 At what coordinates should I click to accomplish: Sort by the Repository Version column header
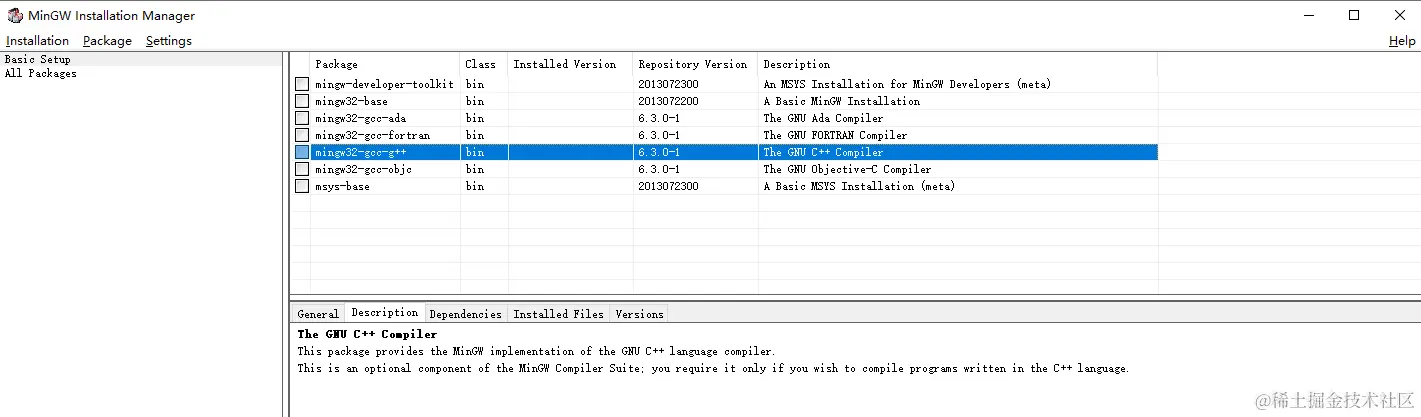click(695, 64)
